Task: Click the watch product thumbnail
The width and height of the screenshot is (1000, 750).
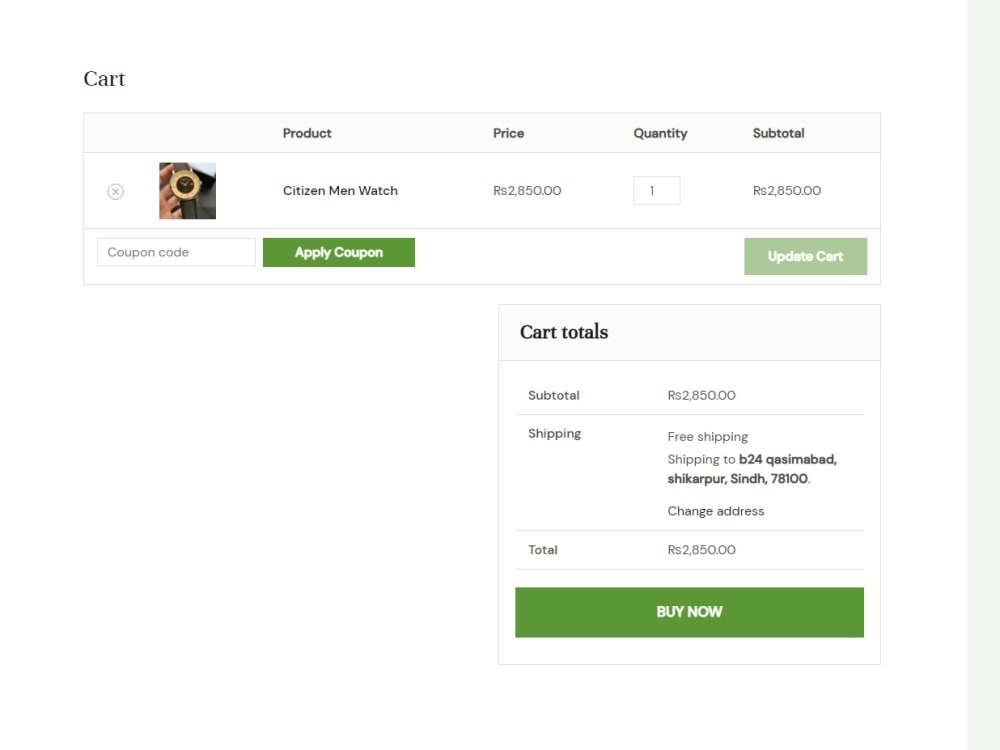Action: [187, 190]
